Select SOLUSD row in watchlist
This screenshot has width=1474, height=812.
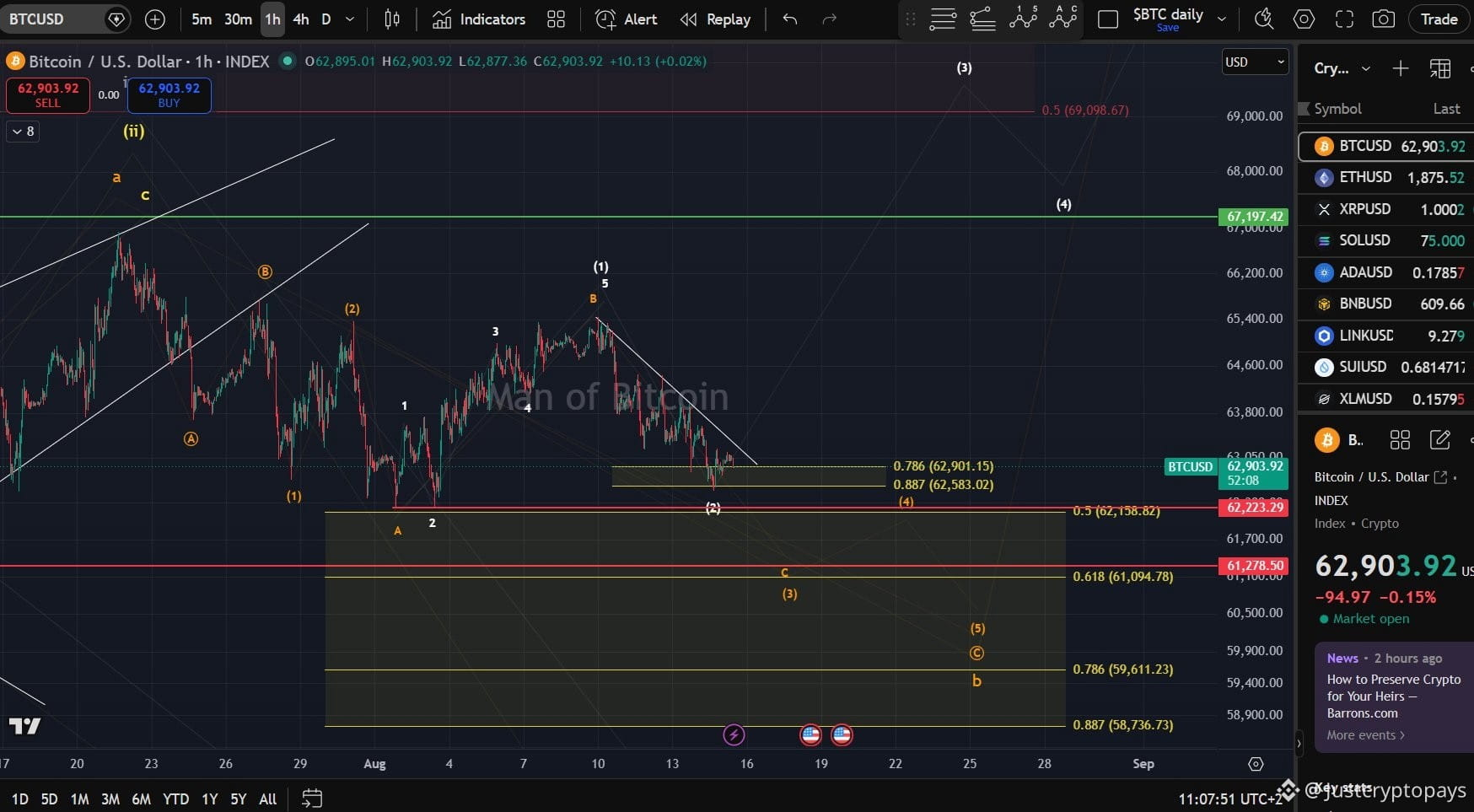click(x=1386, y=240)
